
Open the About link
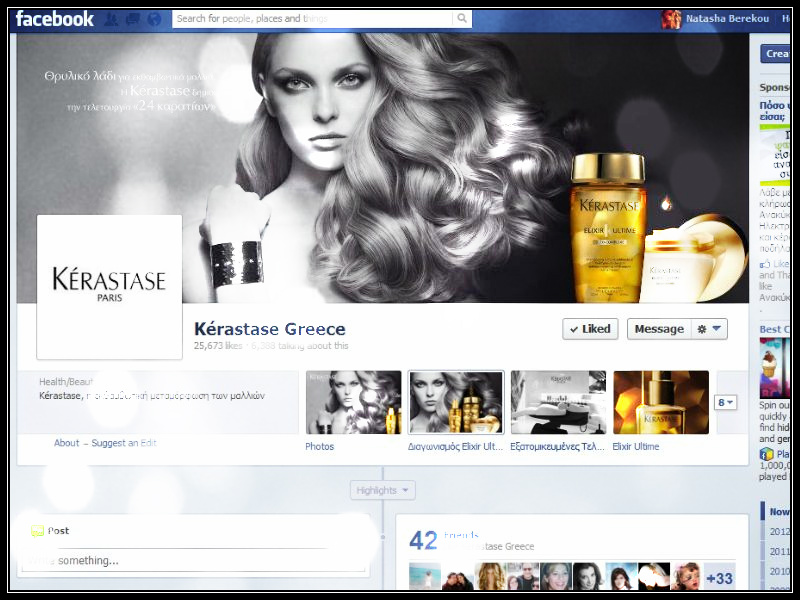tap(67, 443)
